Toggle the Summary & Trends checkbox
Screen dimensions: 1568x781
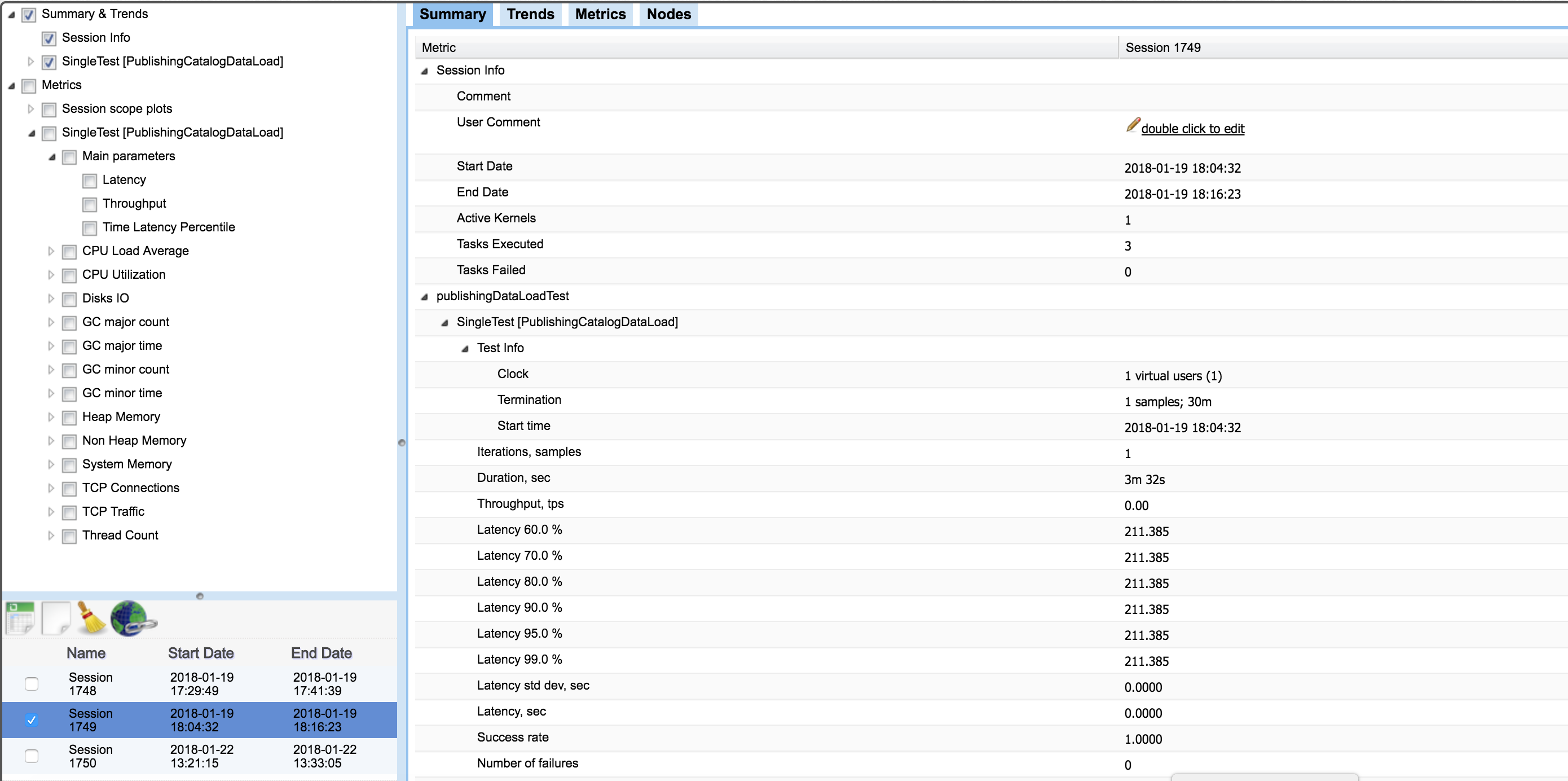29,15
